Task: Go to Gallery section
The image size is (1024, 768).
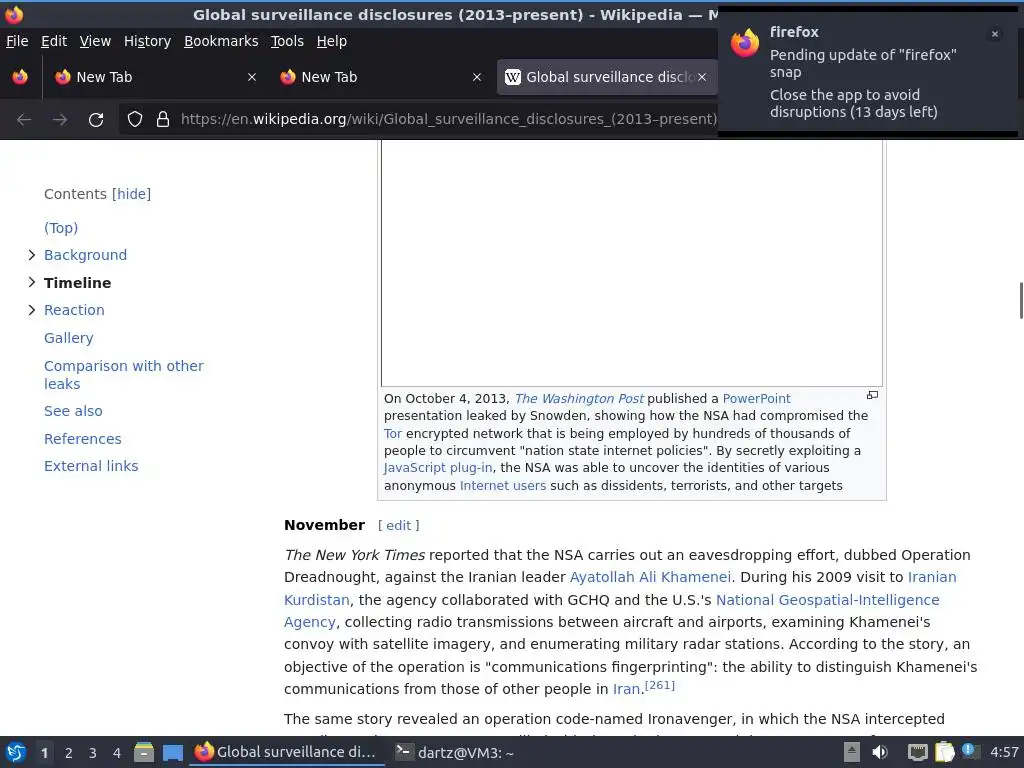Action: [69, 338]
